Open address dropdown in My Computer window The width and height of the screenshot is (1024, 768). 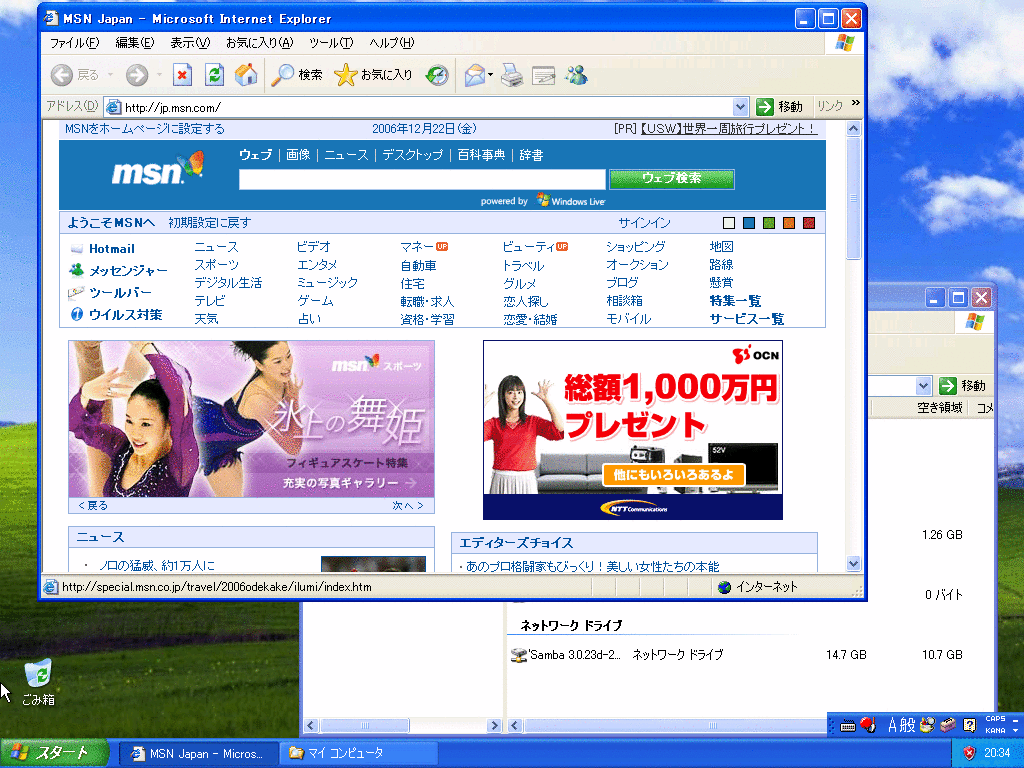923,386
